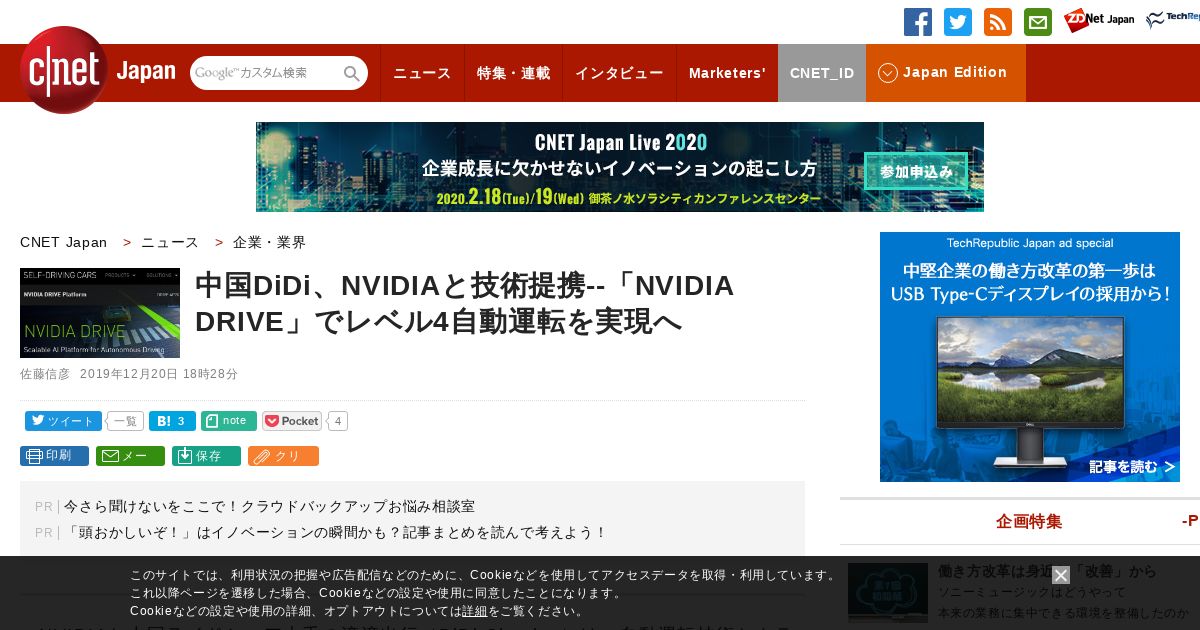Save article with 保存 button
This screenshot has height=630, width=1200.
pos(206,456)
